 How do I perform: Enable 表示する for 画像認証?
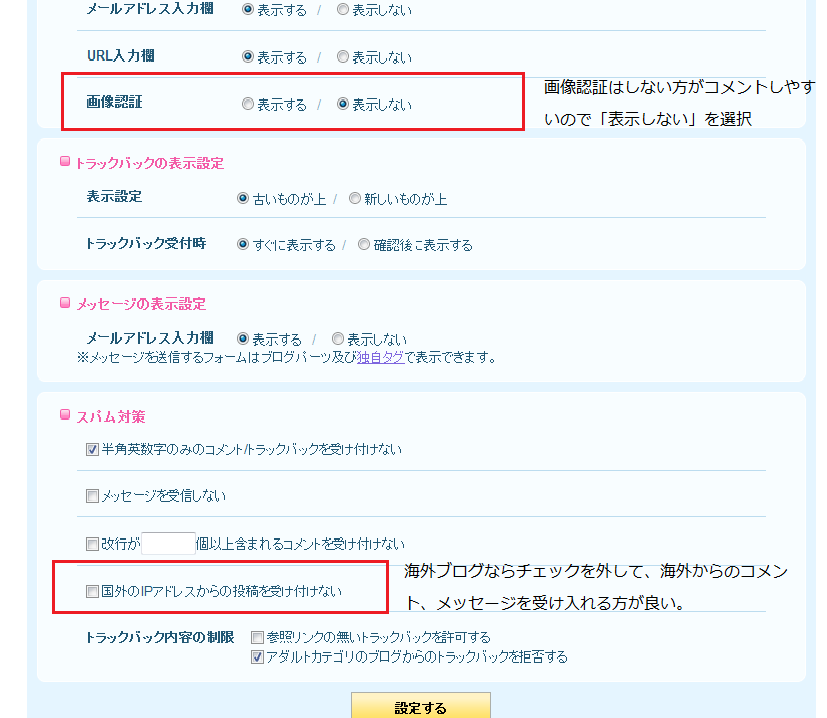pyautogui.click(x=247, y=103)
